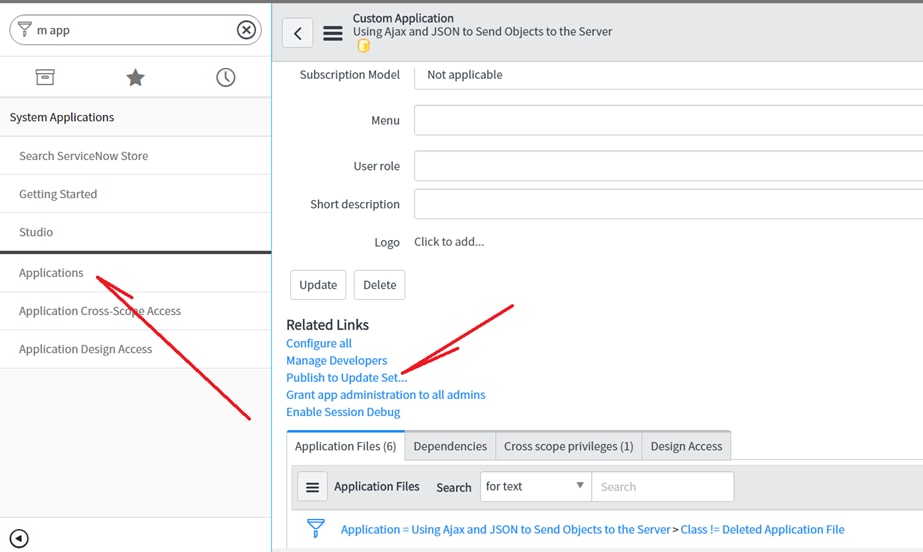The image size is (923, 552).
Task: Open the Manage Developers link
Action: point(337,360)
